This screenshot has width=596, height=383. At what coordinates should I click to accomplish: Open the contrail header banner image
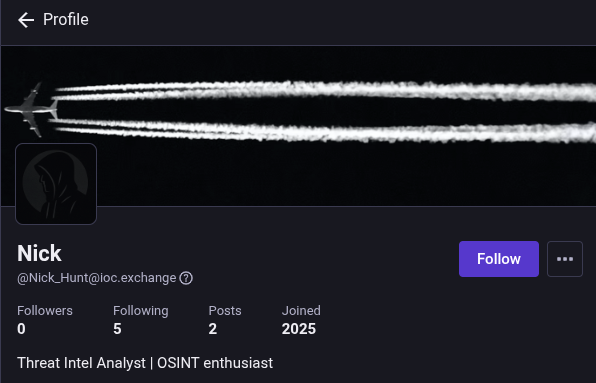pyautogui.click(x=299, y=126)
